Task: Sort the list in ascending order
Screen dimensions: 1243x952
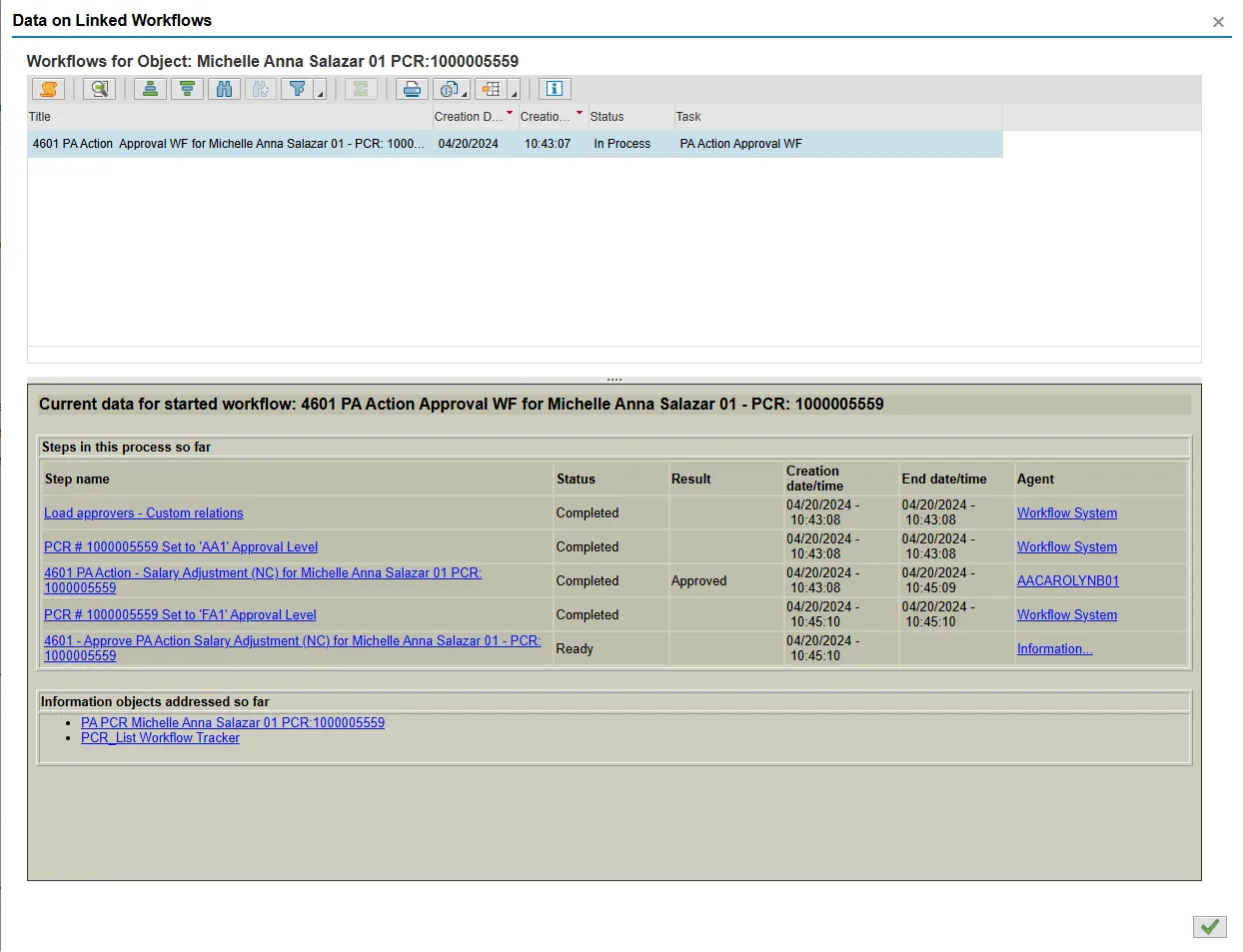Action: click(150, 89)
